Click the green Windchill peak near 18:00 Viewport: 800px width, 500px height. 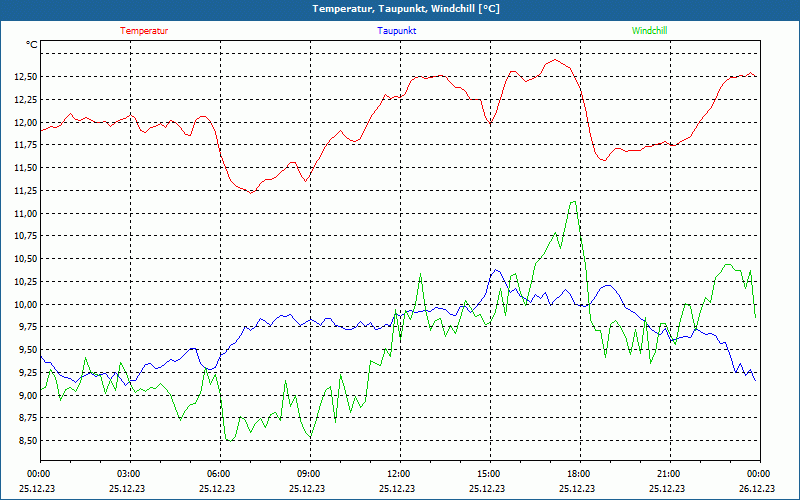point(574,202)
